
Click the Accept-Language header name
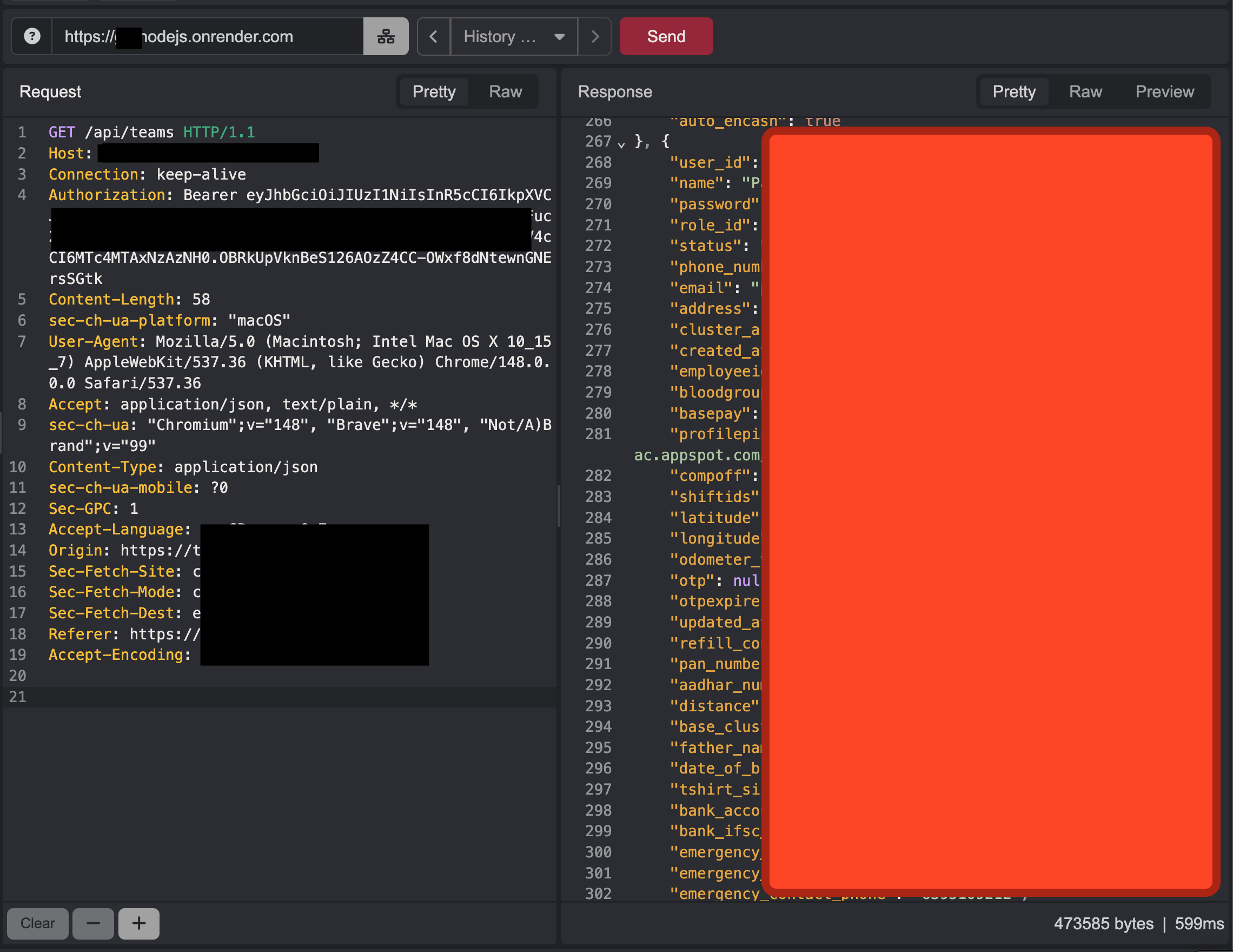tap(116, 529)
